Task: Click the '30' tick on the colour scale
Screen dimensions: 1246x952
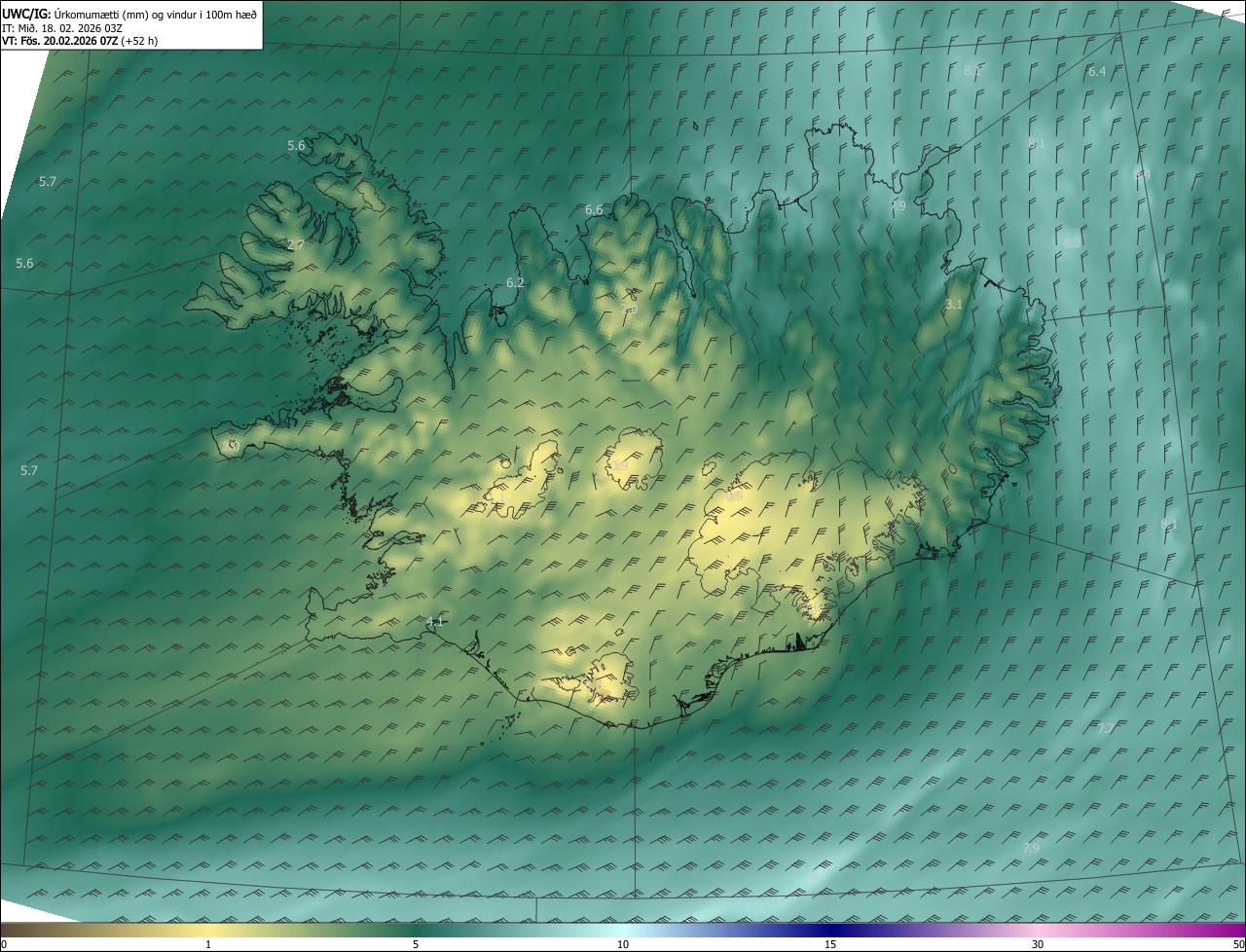Action: (x=1038, y=944)
